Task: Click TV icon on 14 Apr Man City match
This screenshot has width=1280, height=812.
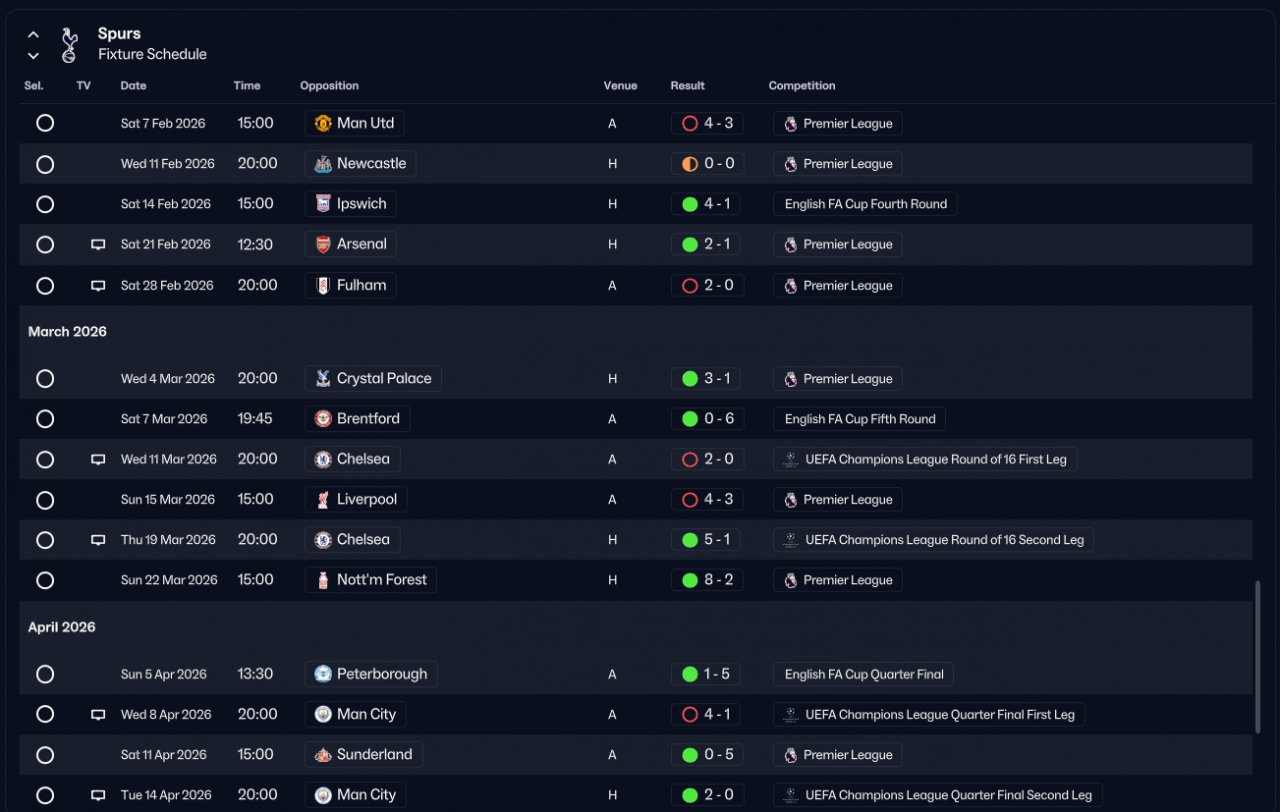Action: click(98, 796)
